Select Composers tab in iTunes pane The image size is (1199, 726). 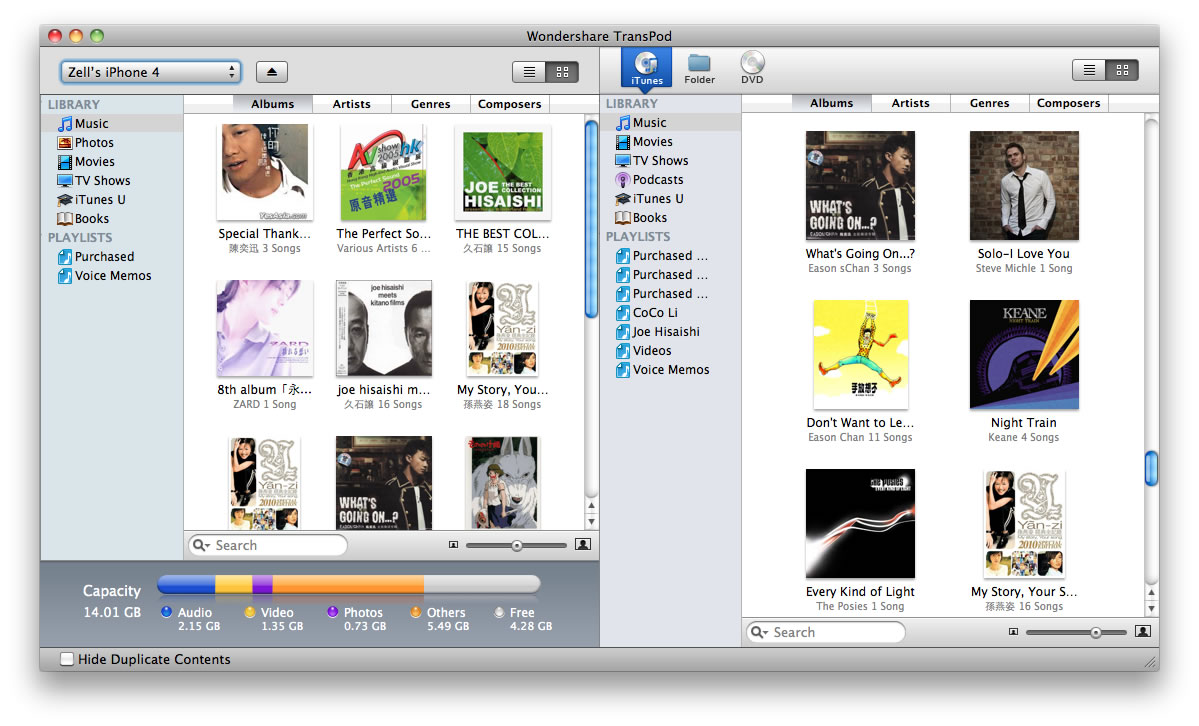pos(1068,103)
